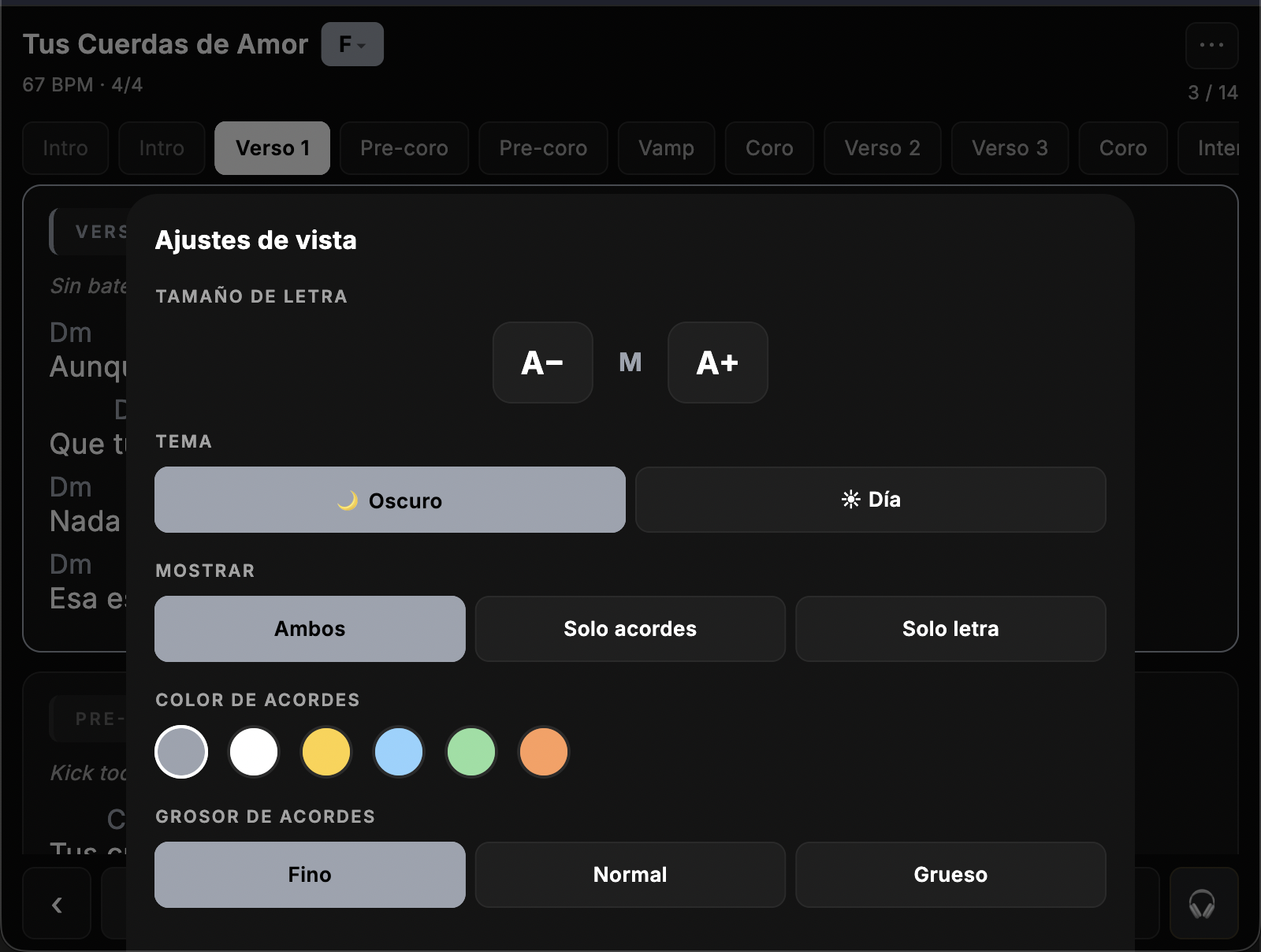Pick the blue chord color swatch
The width and height of the screenshot is (1261, 952).
tap(399, 752)
